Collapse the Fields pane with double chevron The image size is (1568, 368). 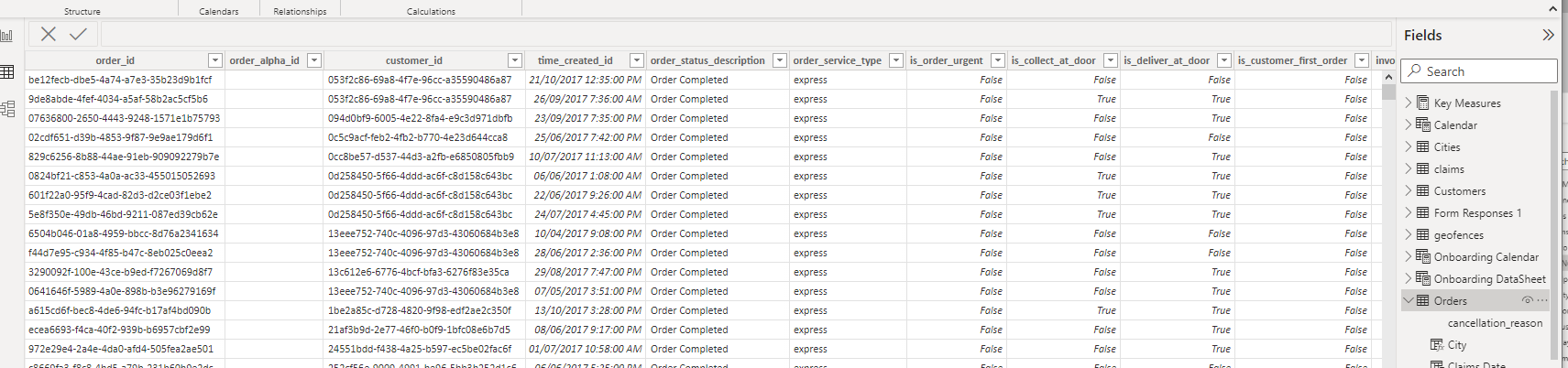tap(1548, 35)
